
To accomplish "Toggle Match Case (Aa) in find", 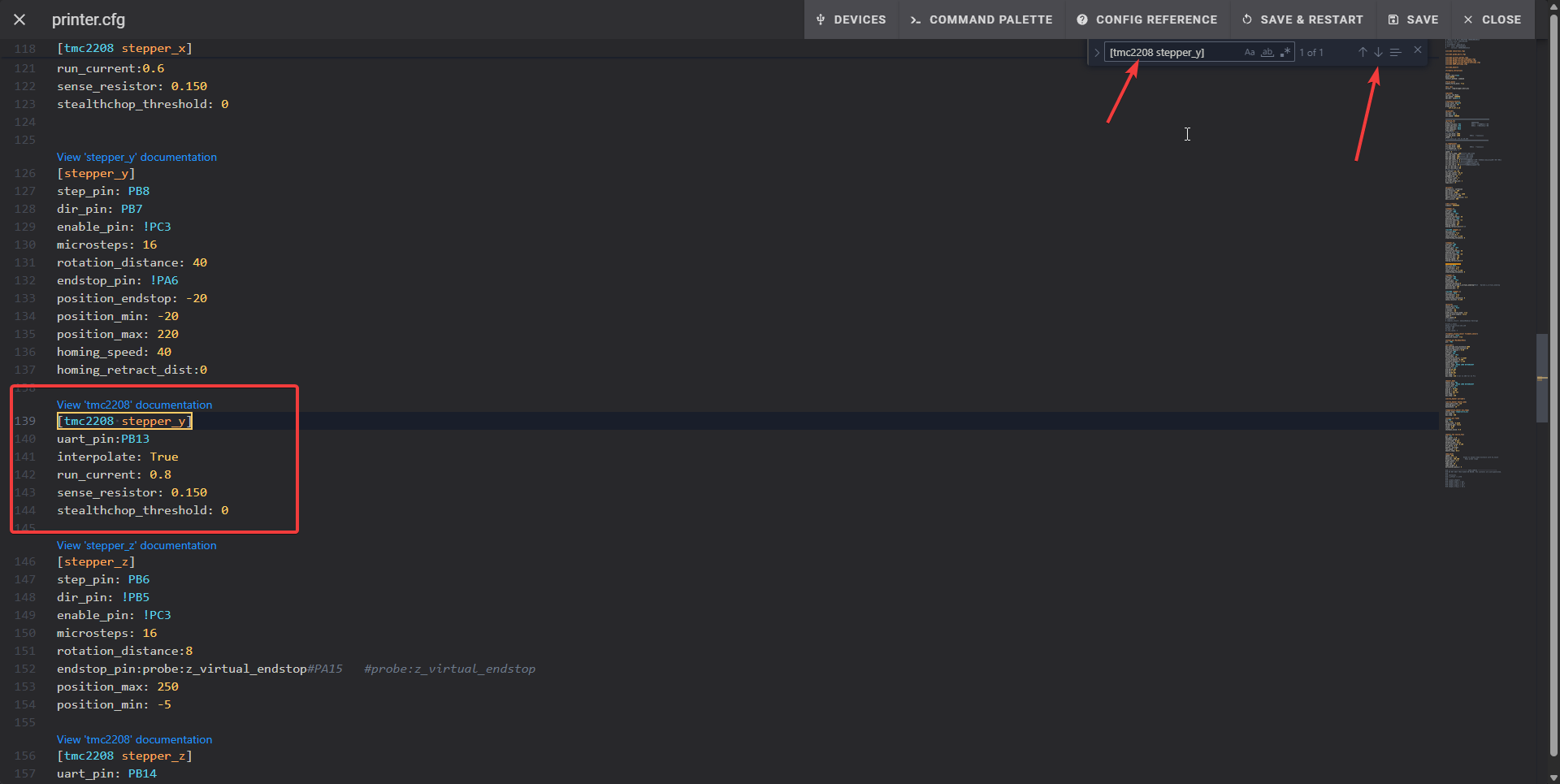I will tap(1250, 52).
